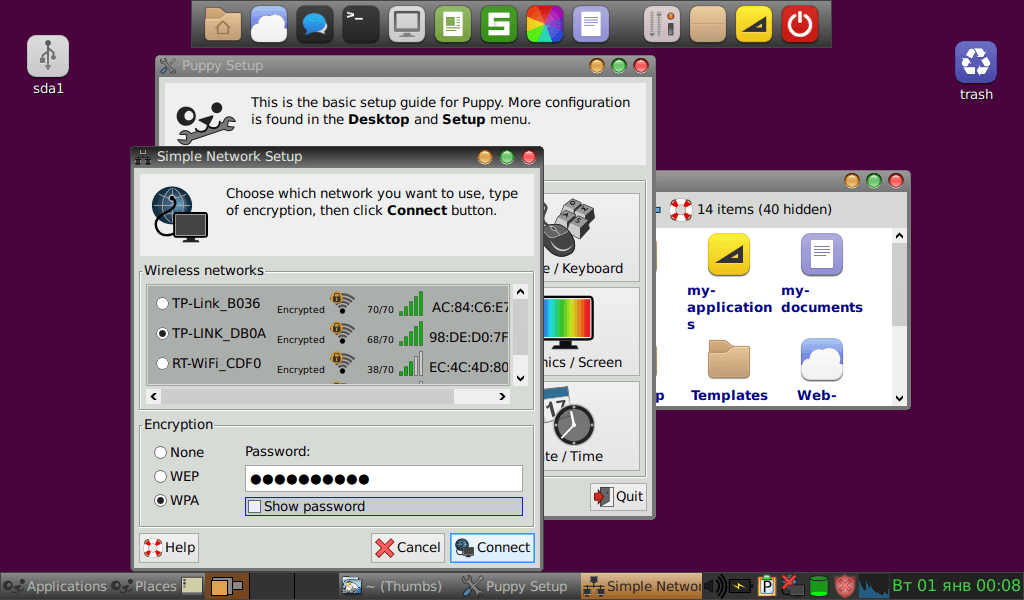Click the Help button

(169, 547)
